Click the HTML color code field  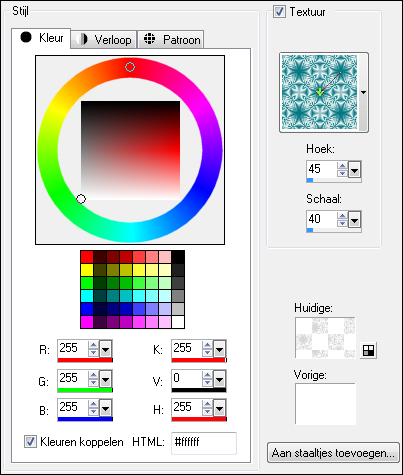204,443
